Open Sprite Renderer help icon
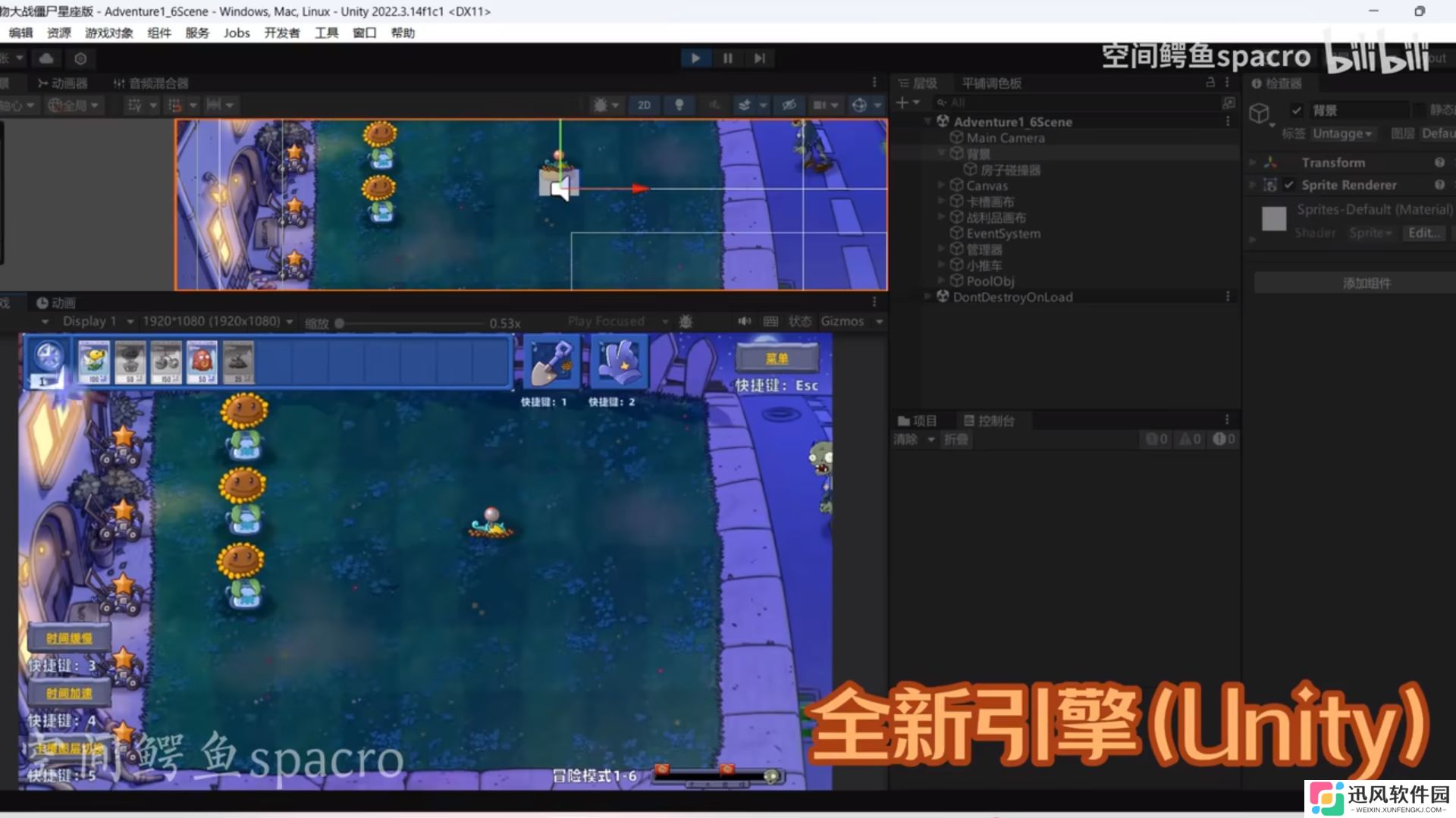 1439,185
